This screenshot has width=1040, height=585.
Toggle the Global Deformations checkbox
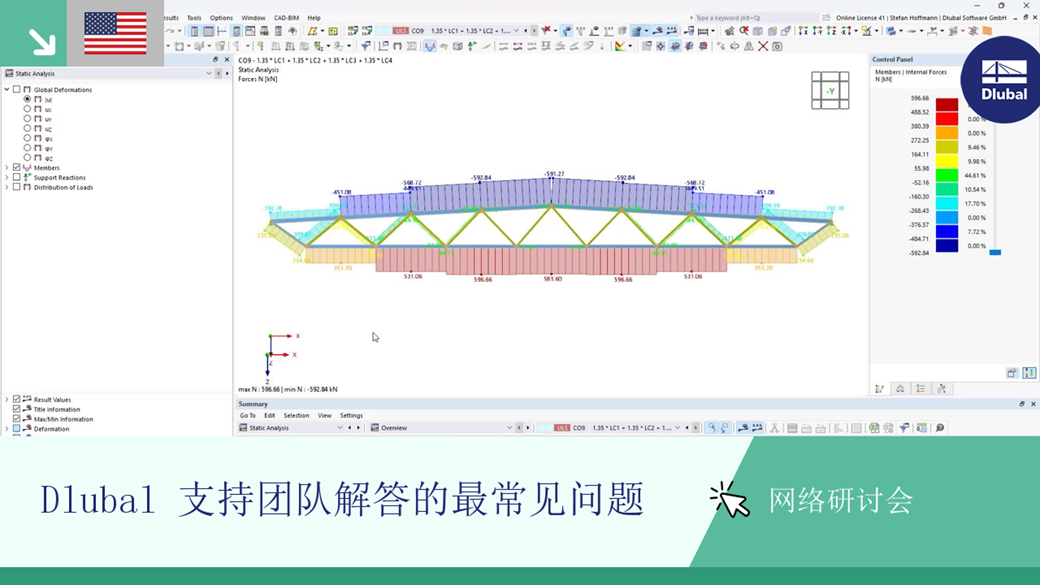click(x=17, y=89)
